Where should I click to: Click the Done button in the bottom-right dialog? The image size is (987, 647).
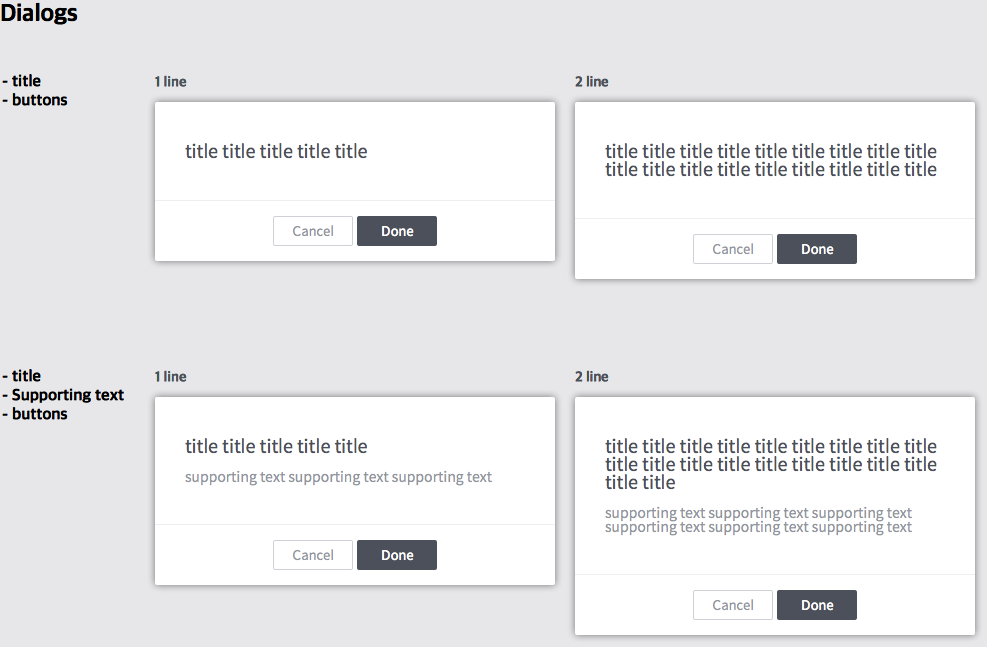(x=816, y=605)
